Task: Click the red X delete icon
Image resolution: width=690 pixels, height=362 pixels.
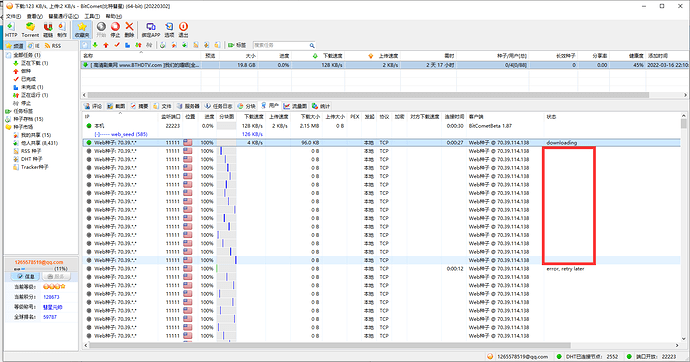Action: pyautogui.click(x=129, y=29)
